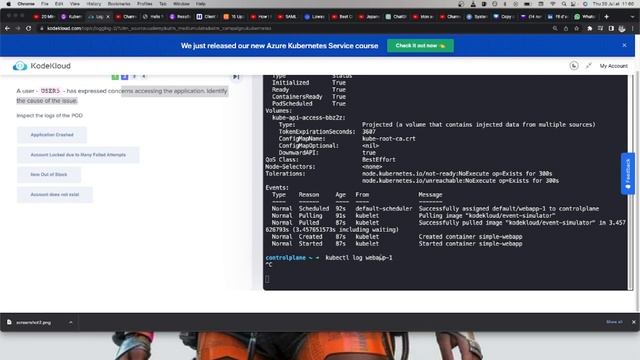640x360 pixels.
Task: Open the Edit menu
Action: click(x=59, y=4)
